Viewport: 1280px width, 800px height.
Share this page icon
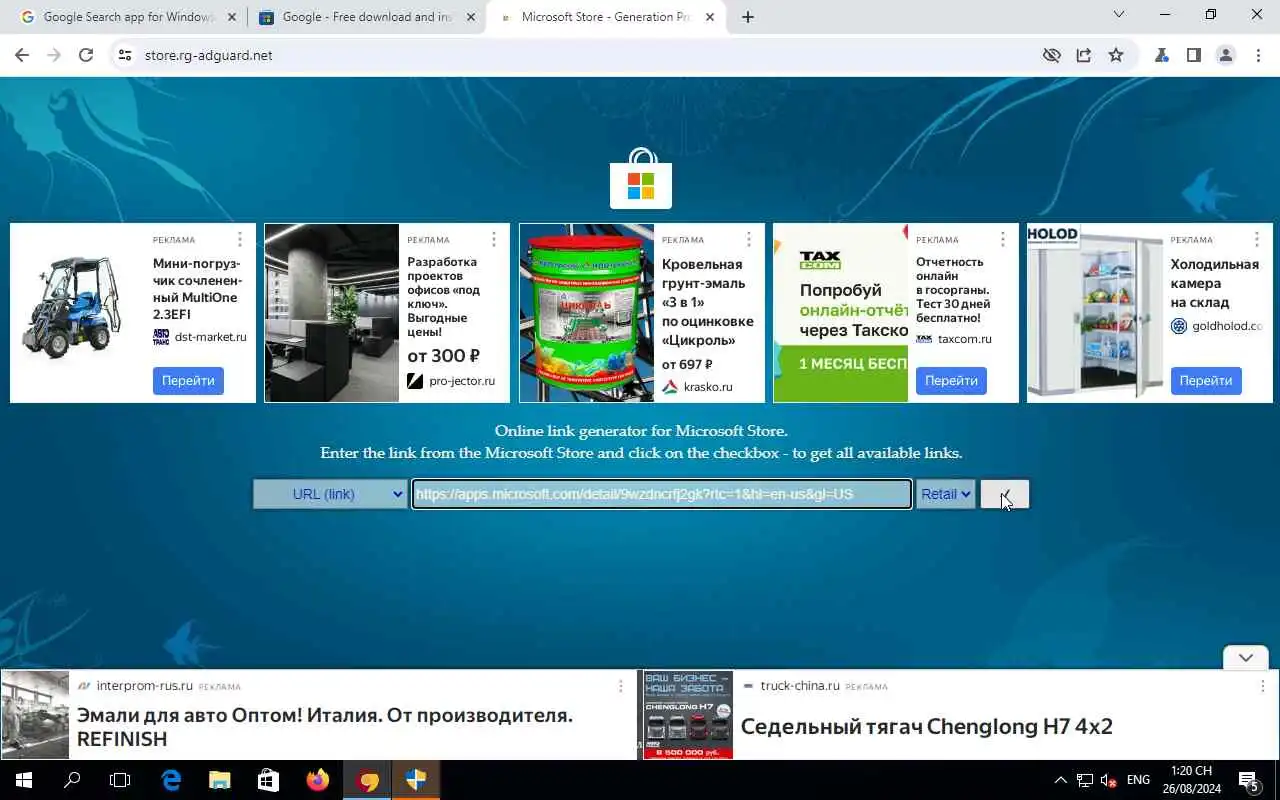coord(1084,56)
